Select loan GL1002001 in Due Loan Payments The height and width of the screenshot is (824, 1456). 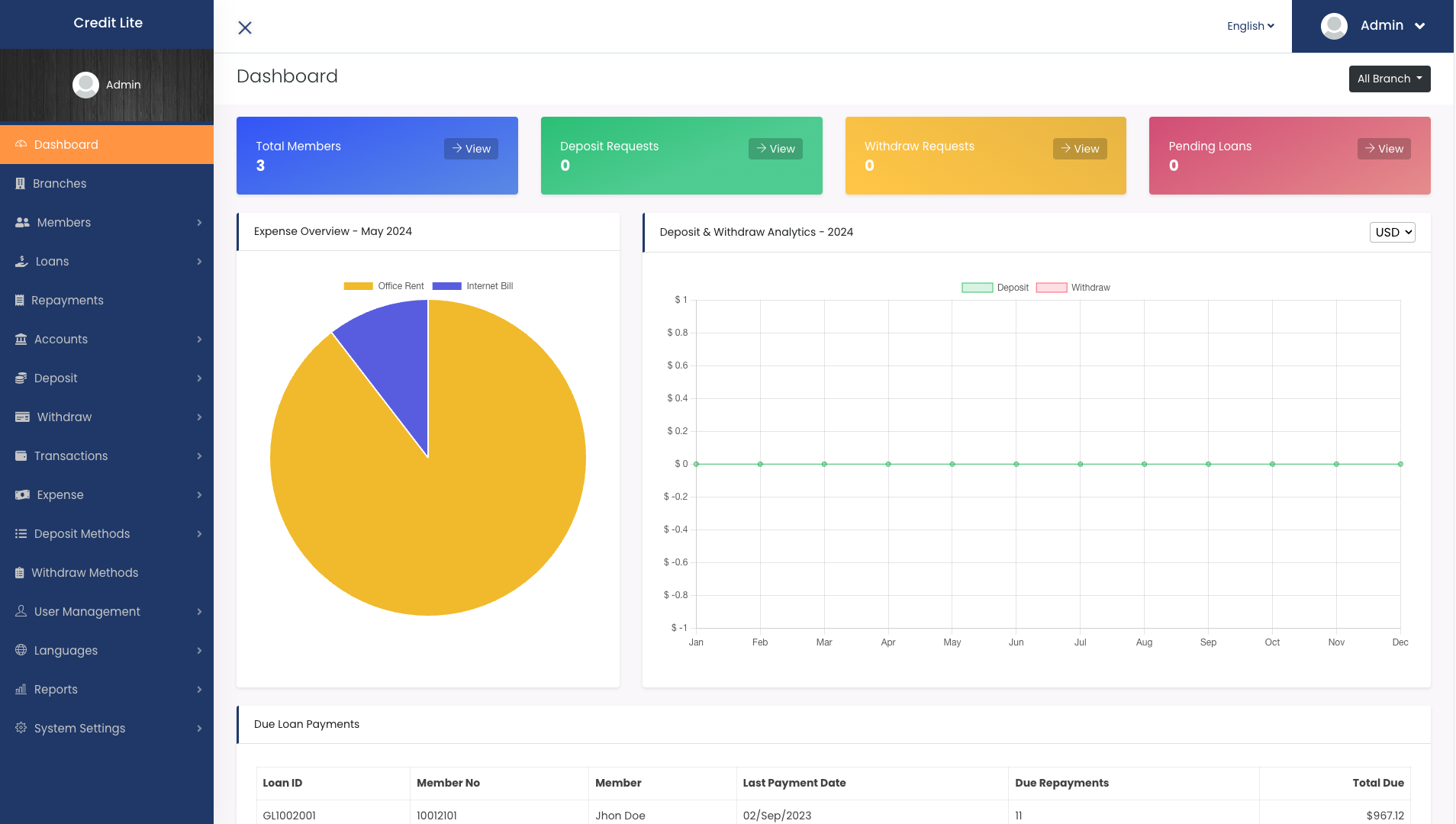click(288, 815)
